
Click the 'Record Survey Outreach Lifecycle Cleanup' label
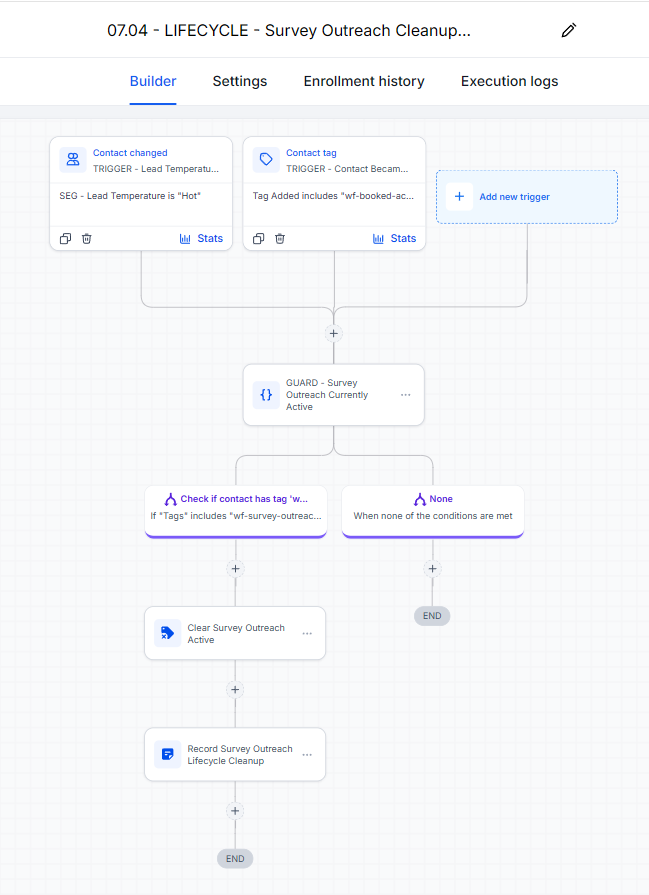(240, 755)
